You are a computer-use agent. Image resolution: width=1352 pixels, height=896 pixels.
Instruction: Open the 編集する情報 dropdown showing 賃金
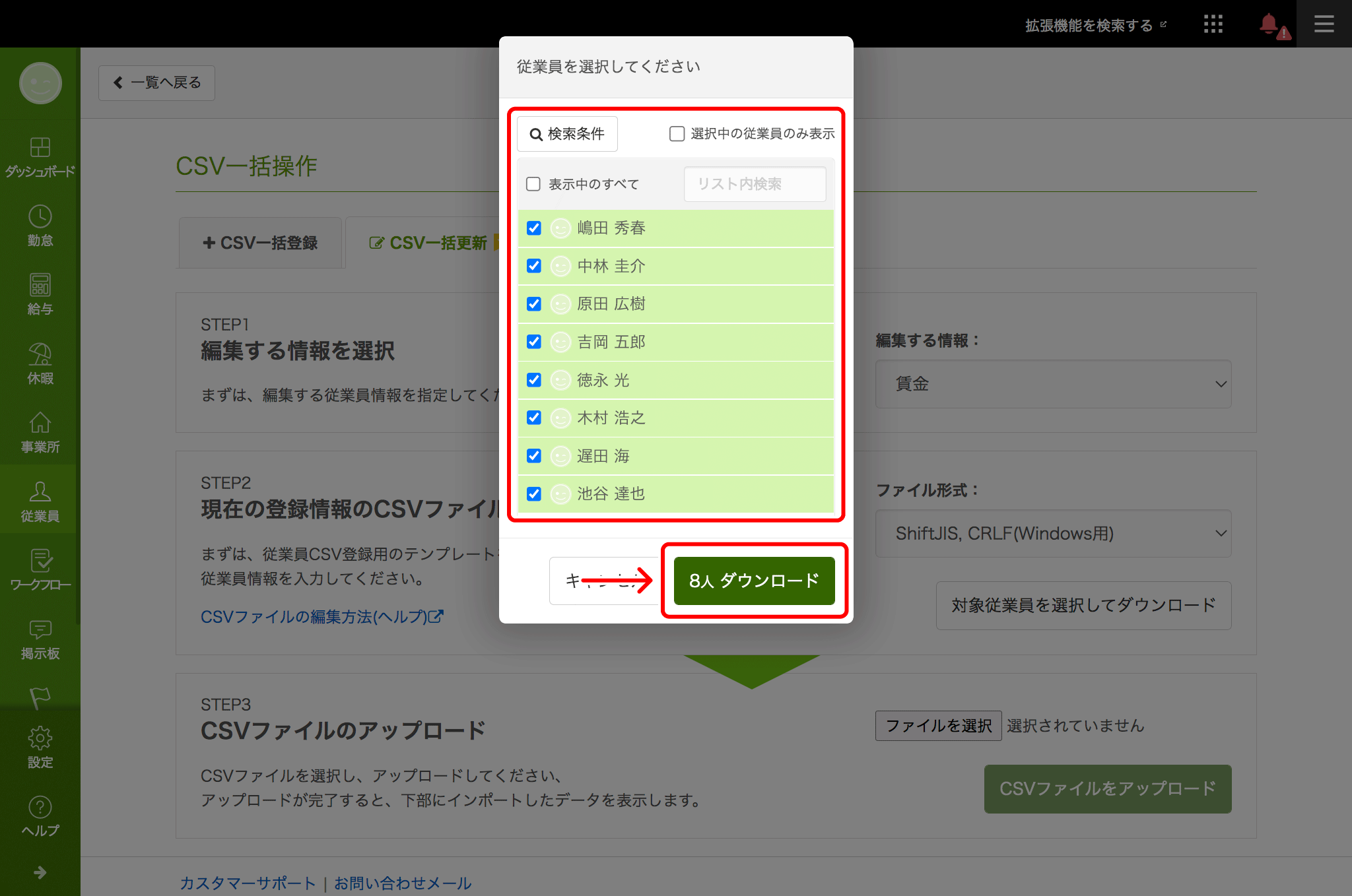tap(1053, 384)
